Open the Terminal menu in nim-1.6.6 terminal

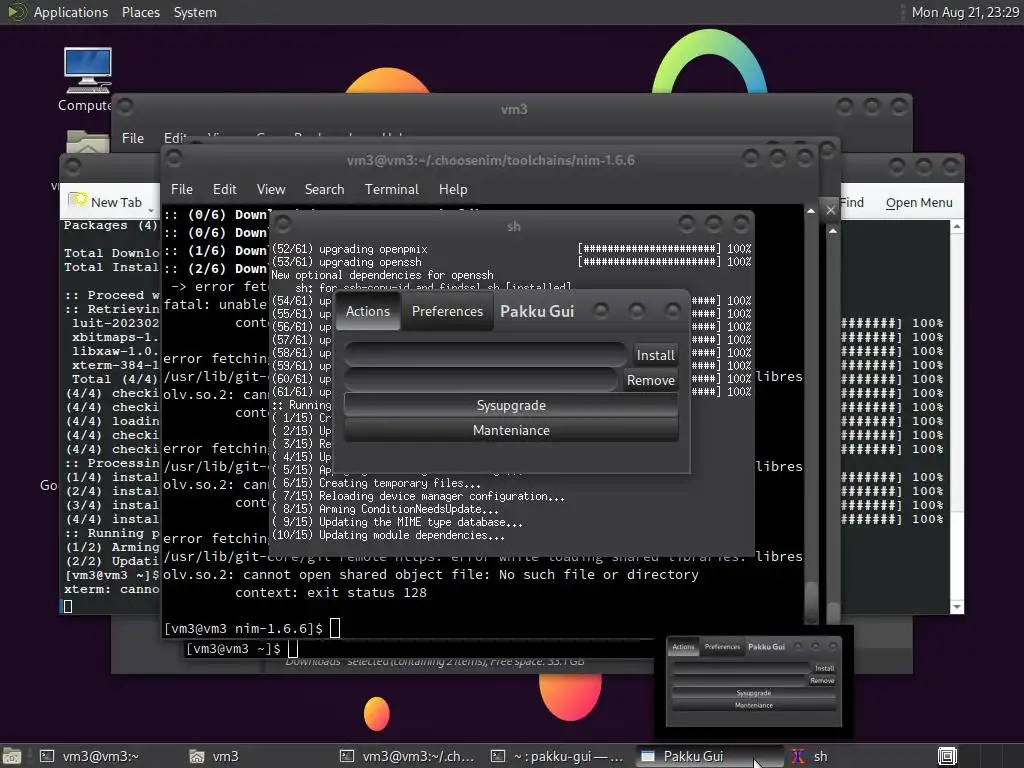pos(391,189)
